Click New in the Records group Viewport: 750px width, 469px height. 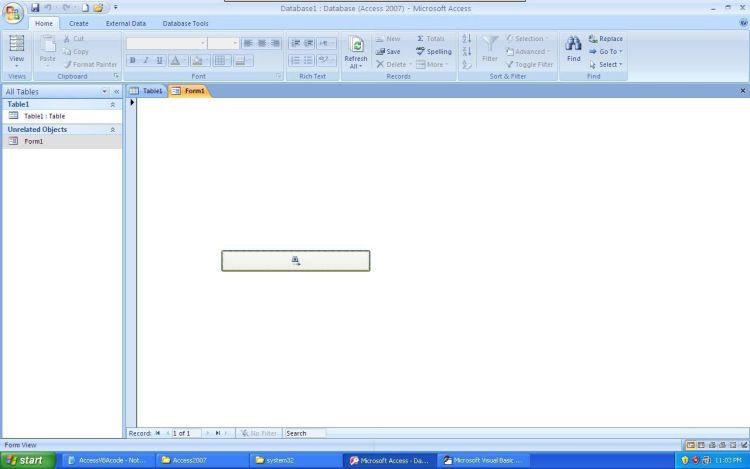(388, 39)
